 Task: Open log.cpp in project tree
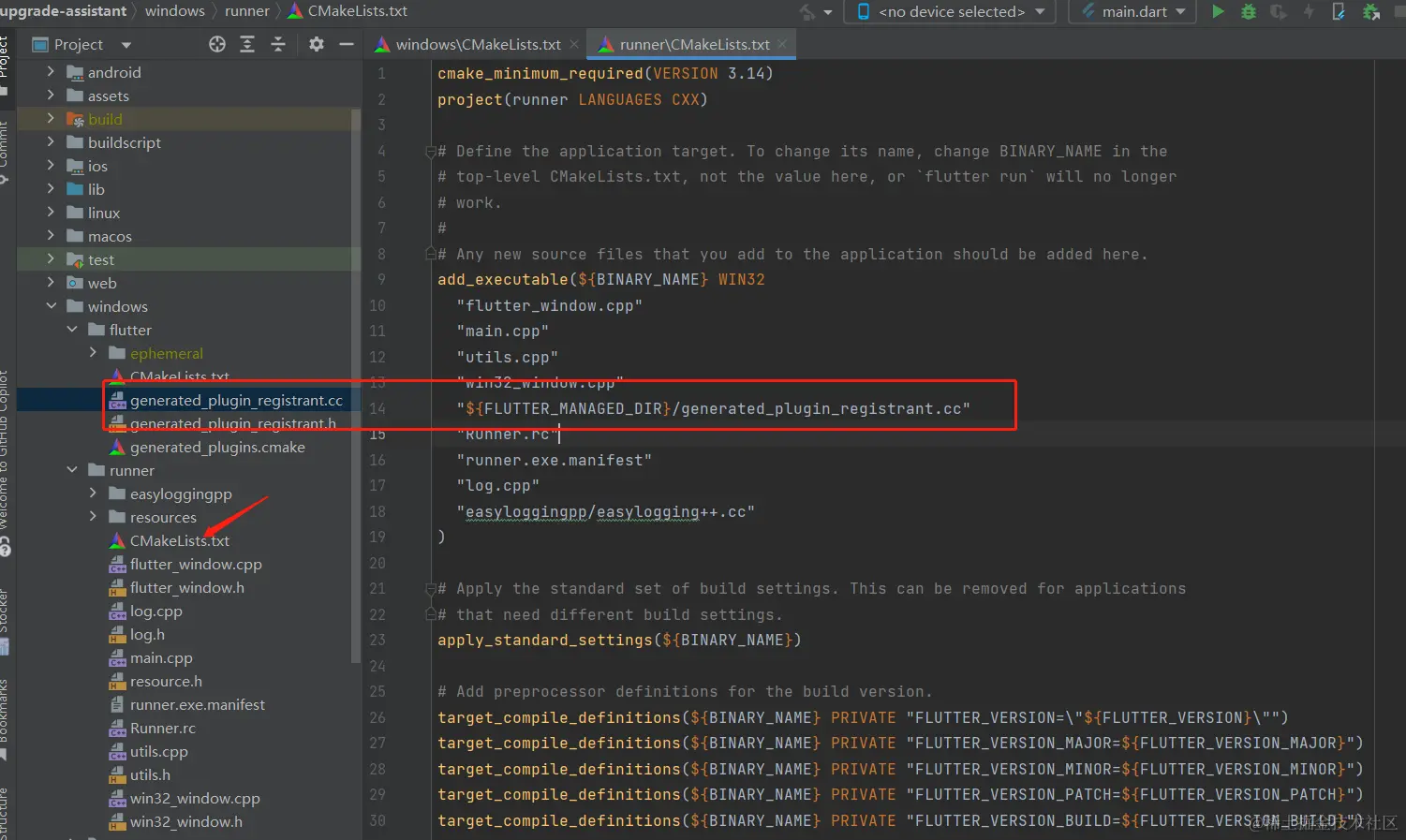point(156,611)
